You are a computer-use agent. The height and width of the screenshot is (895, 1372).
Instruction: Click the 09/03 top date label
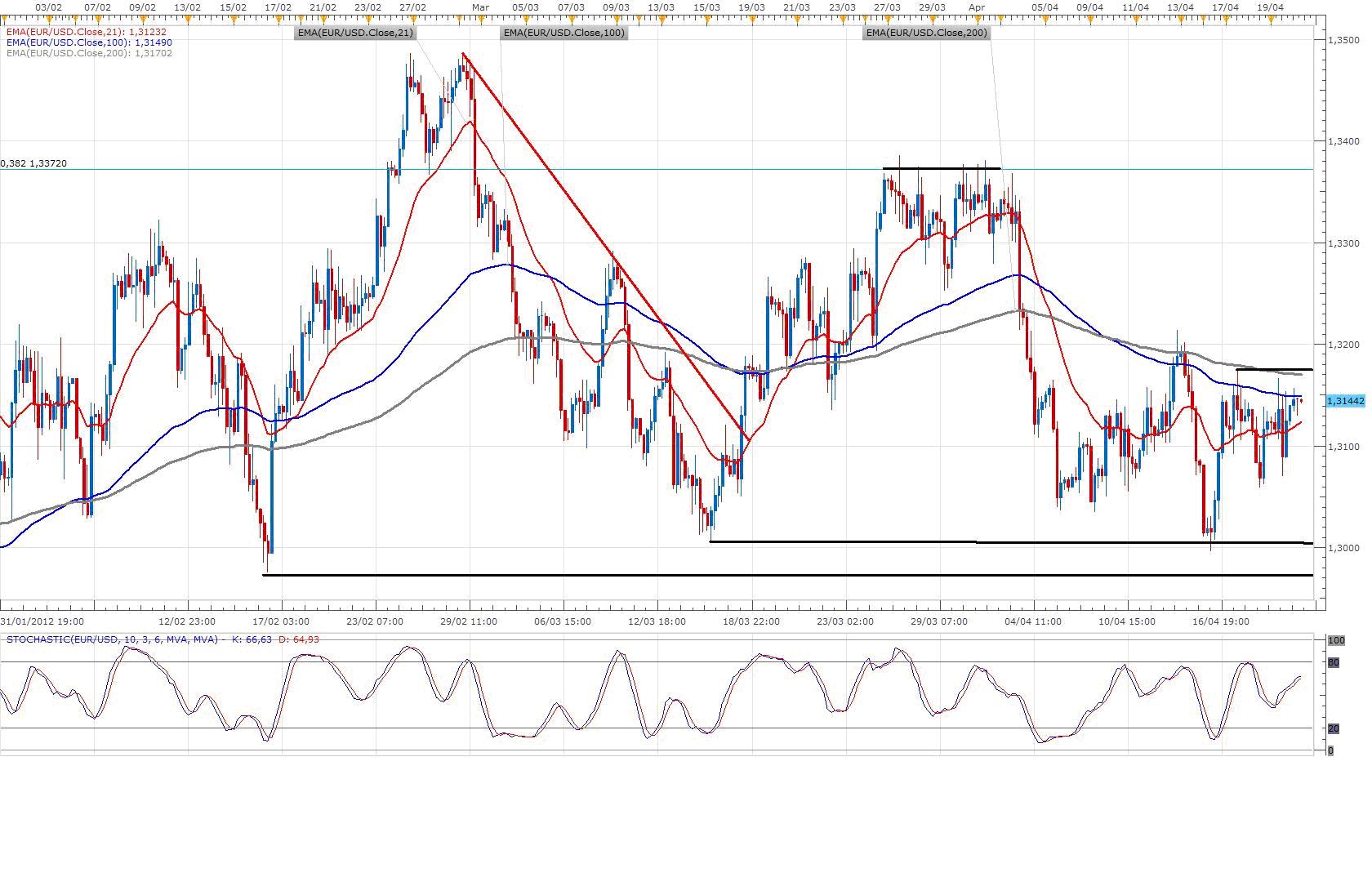tap(616, 7)
